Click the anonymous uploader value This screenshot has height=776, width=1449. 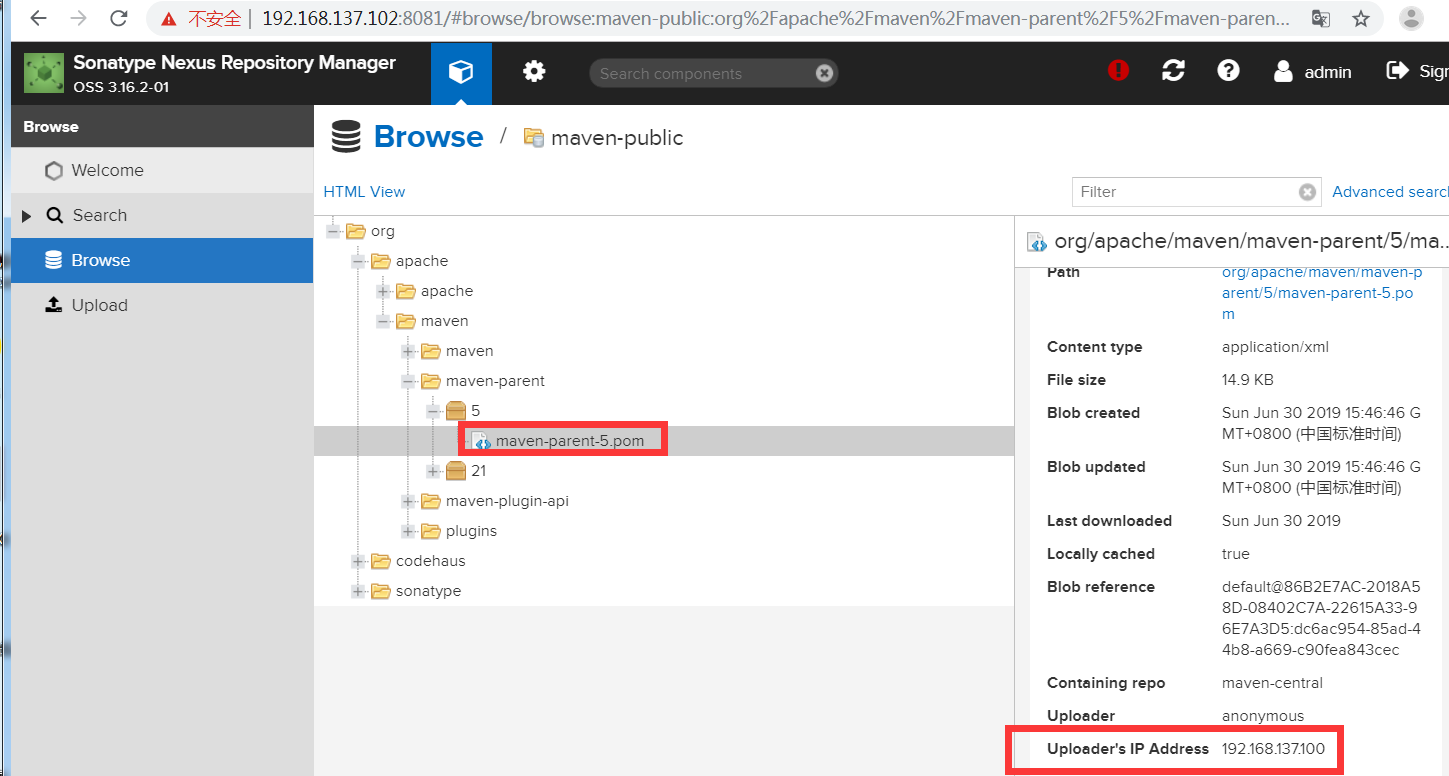click(1263, 716)
